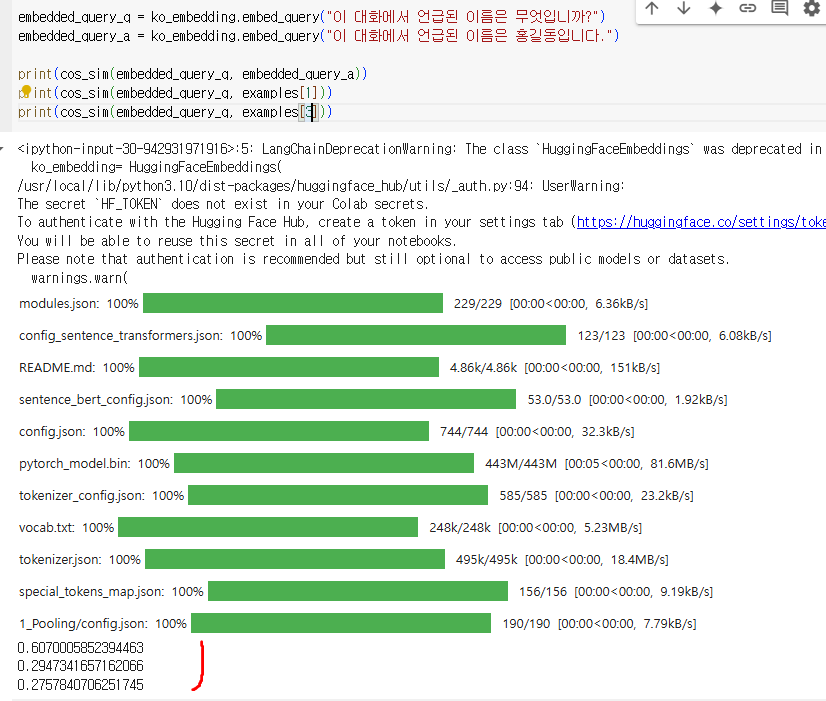Click the '190/190' Pooling config stats text

click(x=526, y=624)
